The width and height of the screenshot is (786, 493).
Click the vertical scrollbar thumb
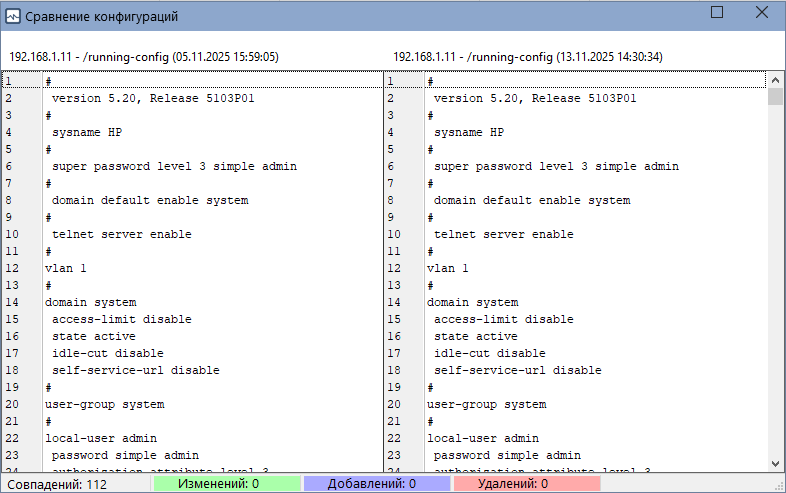tap(775, 97)
